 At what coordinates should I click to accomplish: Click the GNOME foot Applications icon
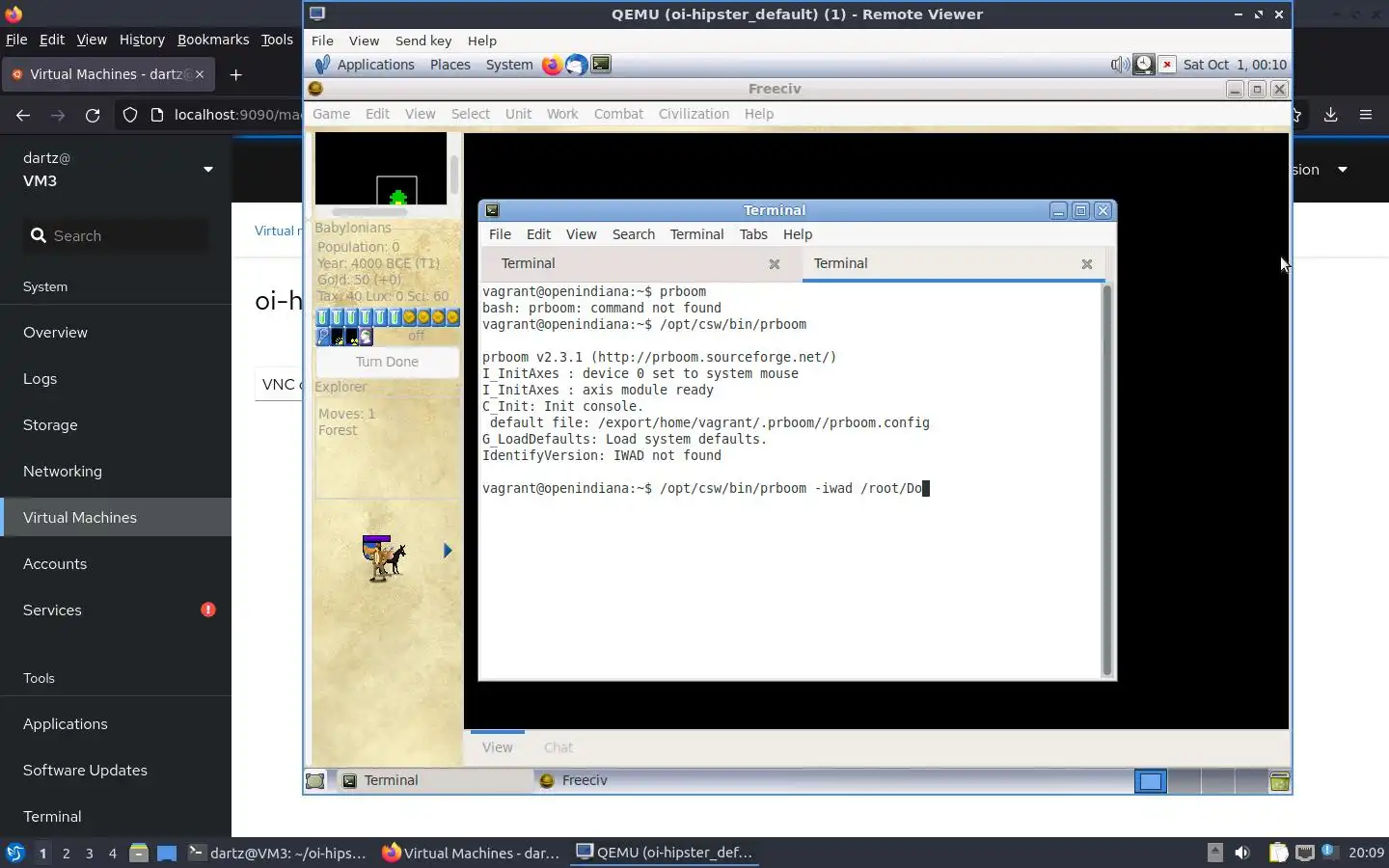coord(322,65)
